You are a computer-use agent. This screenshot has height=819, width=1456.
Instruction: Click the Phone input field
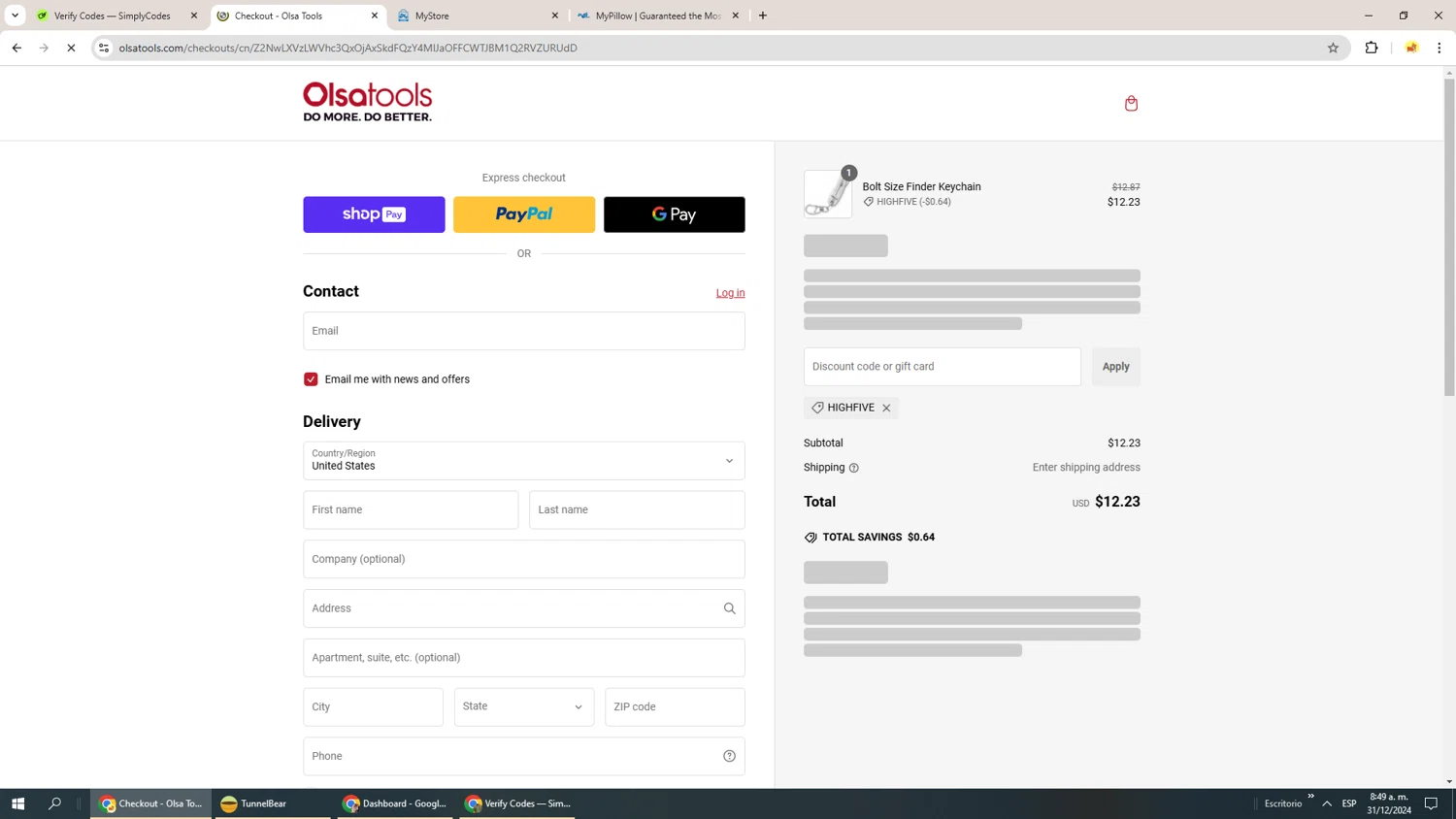pyautogui.click(x=524, y=756)
